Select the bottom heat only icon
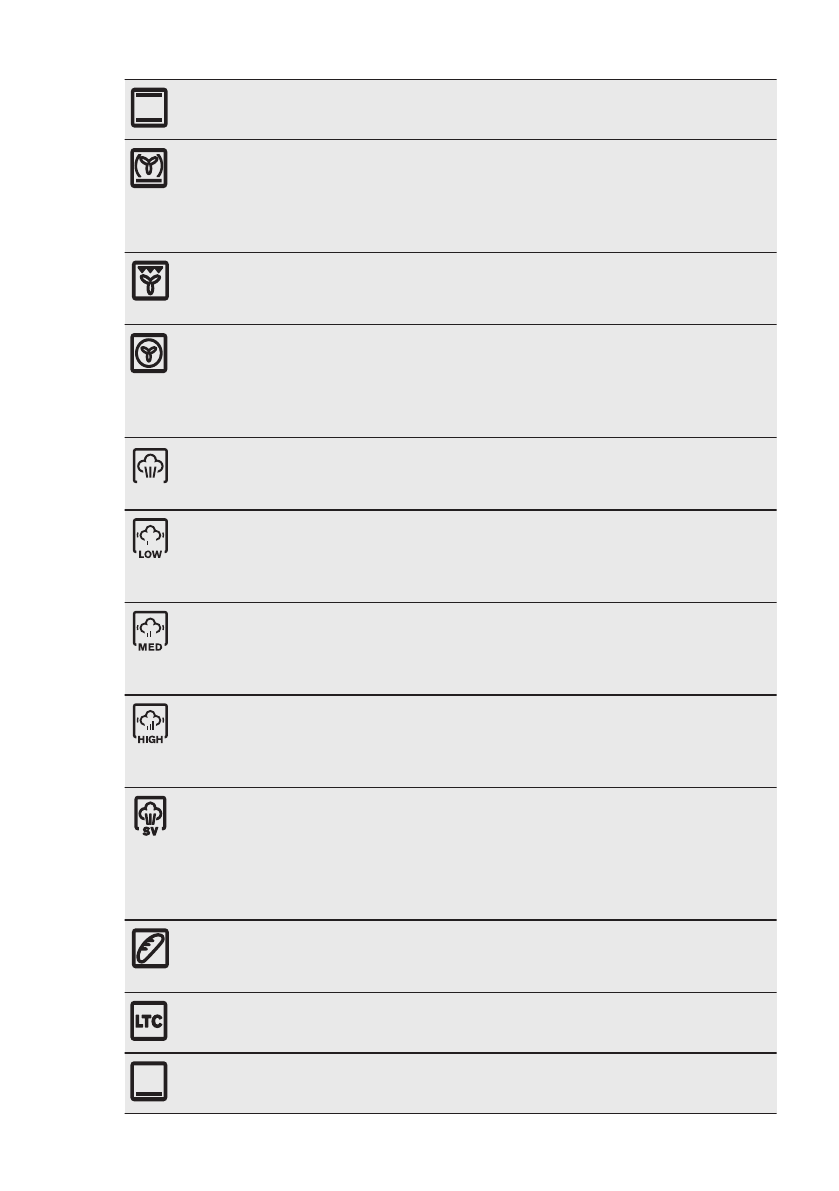Image resolution: width=839 pixels, height=1191 pixels. (x=149, y=1082)
